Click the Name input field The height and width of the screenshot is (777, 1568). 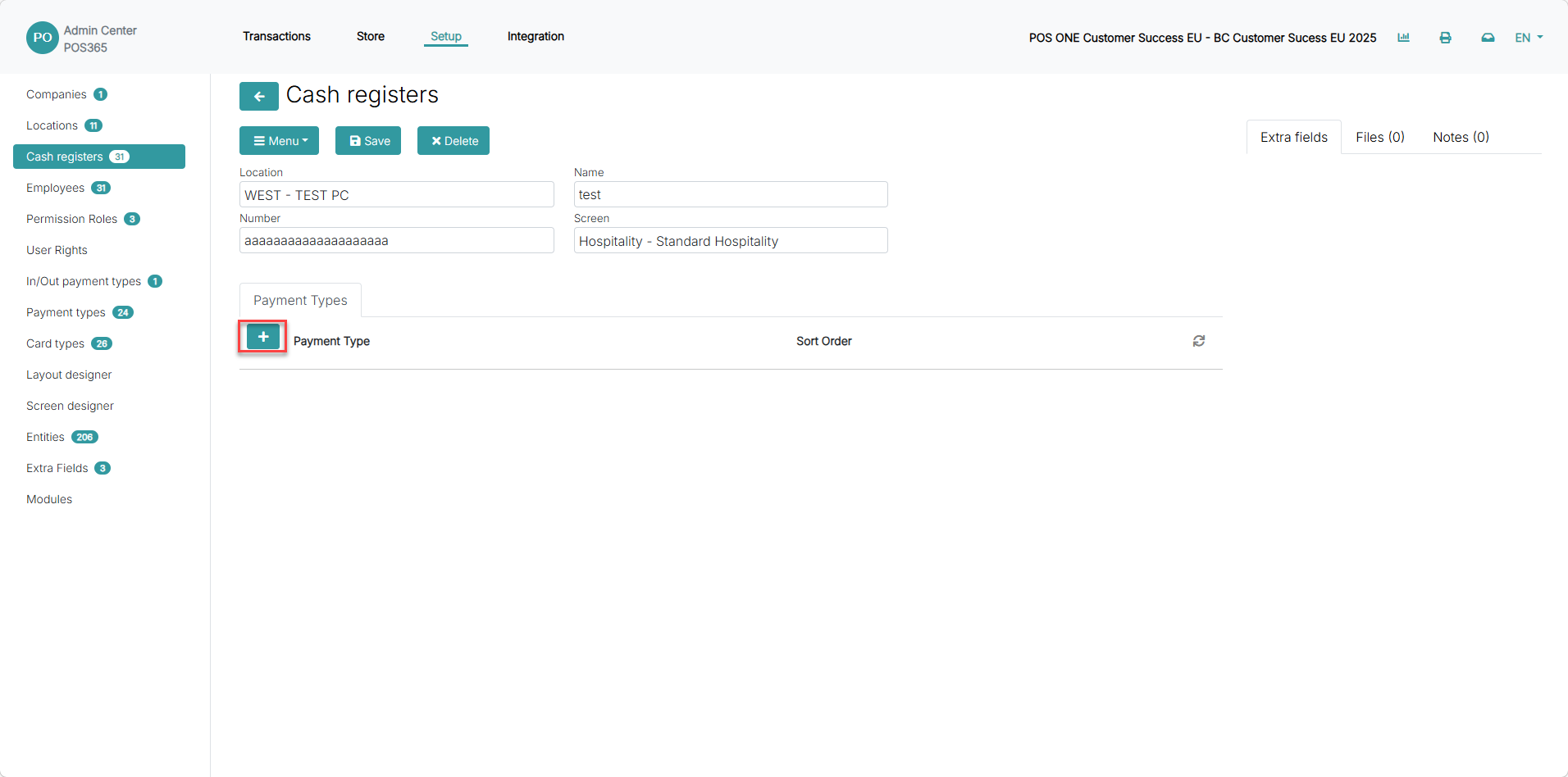(731, 194)
